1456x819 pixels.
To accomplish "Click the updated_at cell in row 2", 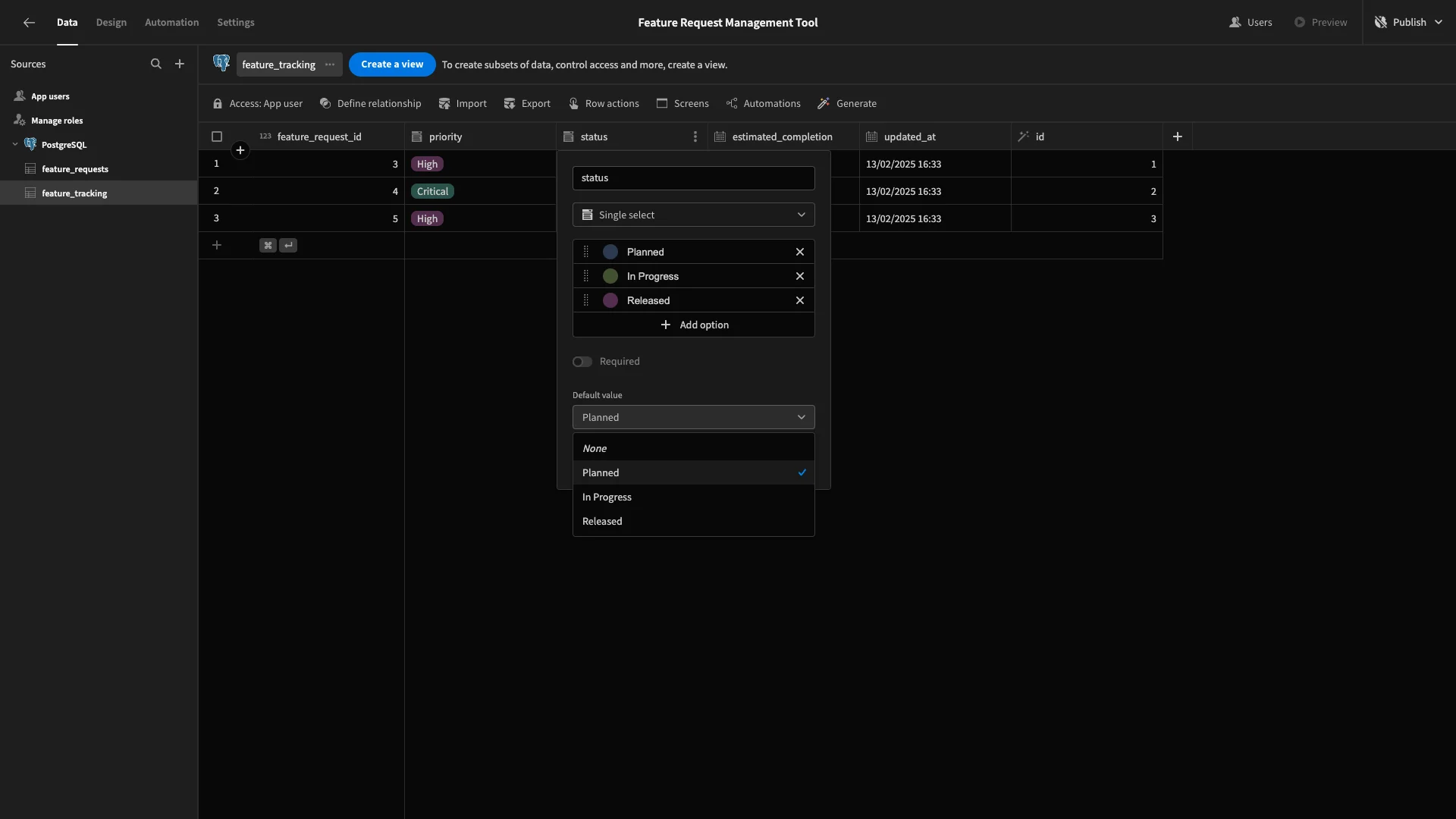I will point(935,191).
